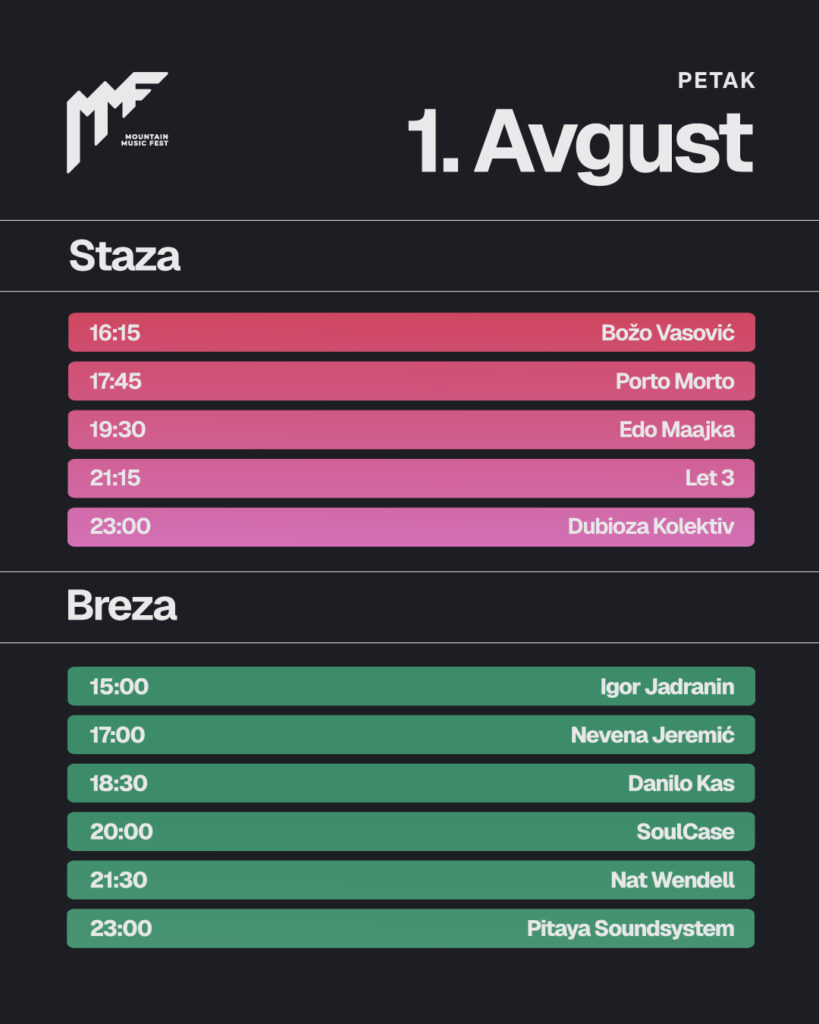Screen dimensions: 819x1024
Task: Click the PETAK day label
Action: coord(716,81)
